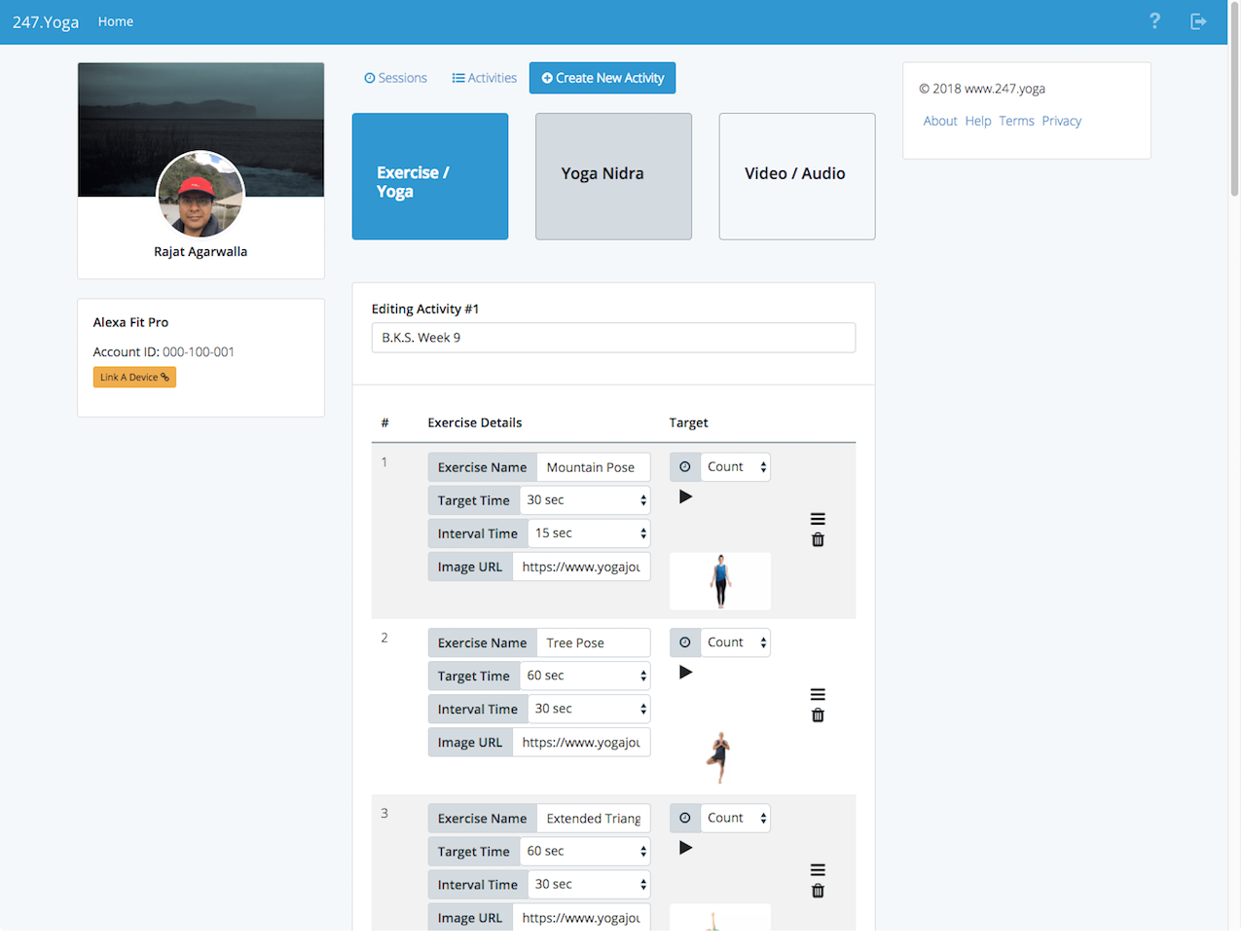The width and height of the screenshot is (1241, 952).
Task: Edit Extended Triangle exercise name field
Action: click(x=594, y=818)
